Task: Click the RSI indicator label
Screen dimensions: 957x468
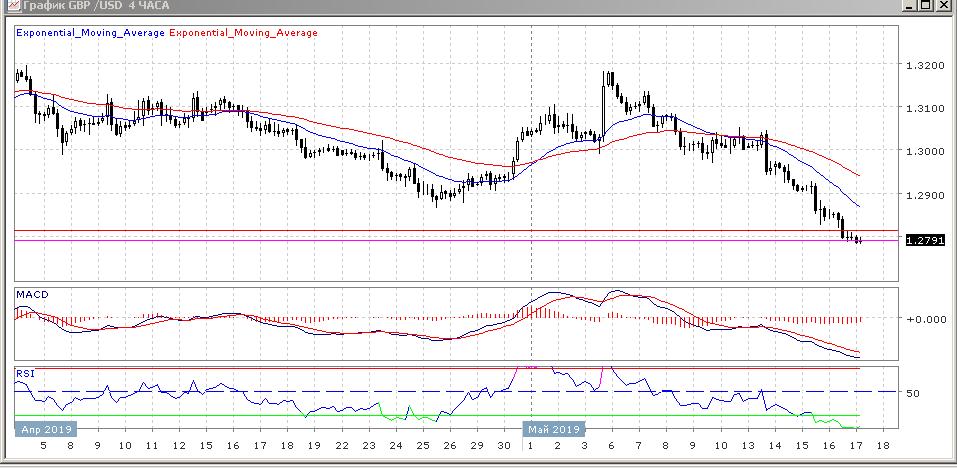Action: coord(25,373)
